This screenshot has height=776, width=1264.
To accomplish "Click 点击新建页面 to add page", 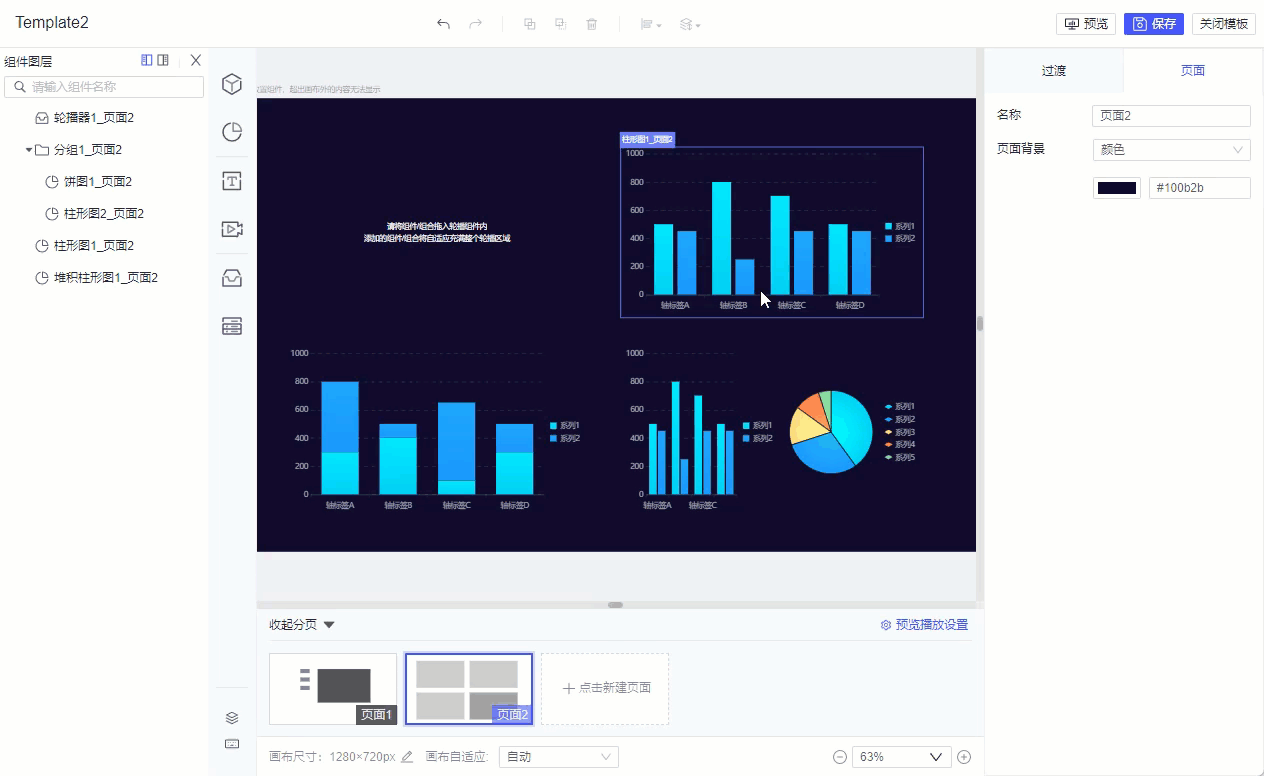I will pyautogui.click(x=605, y=689).
